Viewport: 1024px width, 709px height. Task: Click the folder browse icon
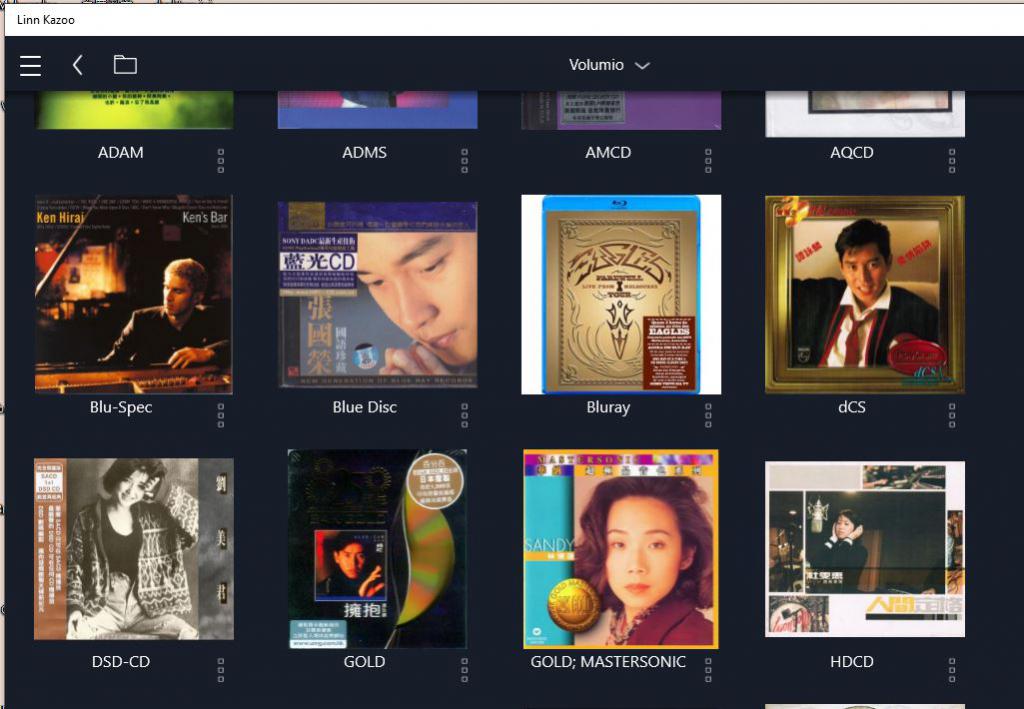(125, 65)
